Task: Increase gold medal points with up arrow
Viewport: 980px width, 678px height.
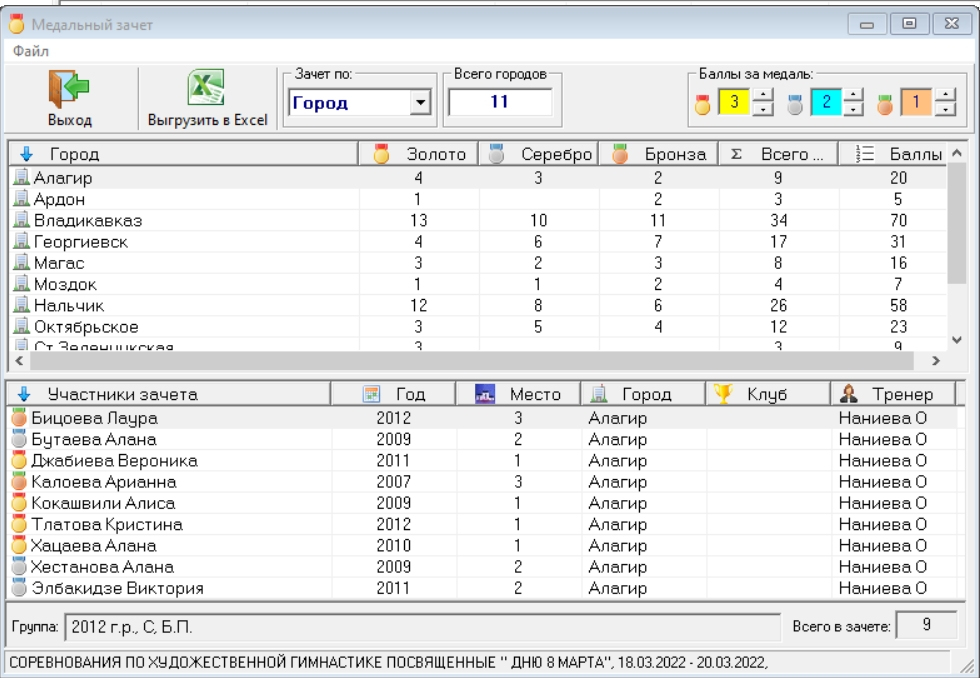Action: point(763,96)
